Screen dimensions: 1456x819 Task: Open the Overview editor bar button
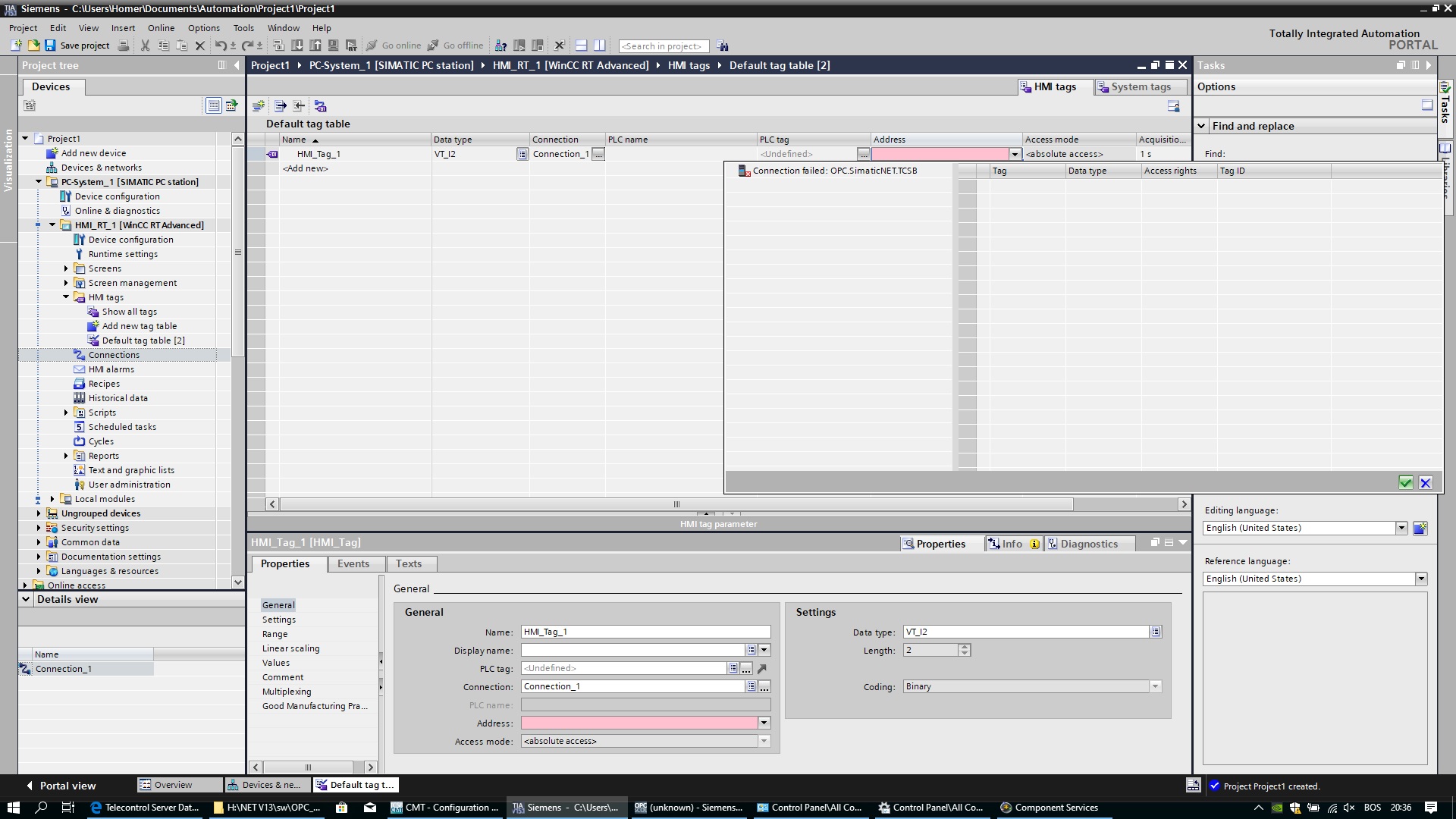[x=180, y=785]
